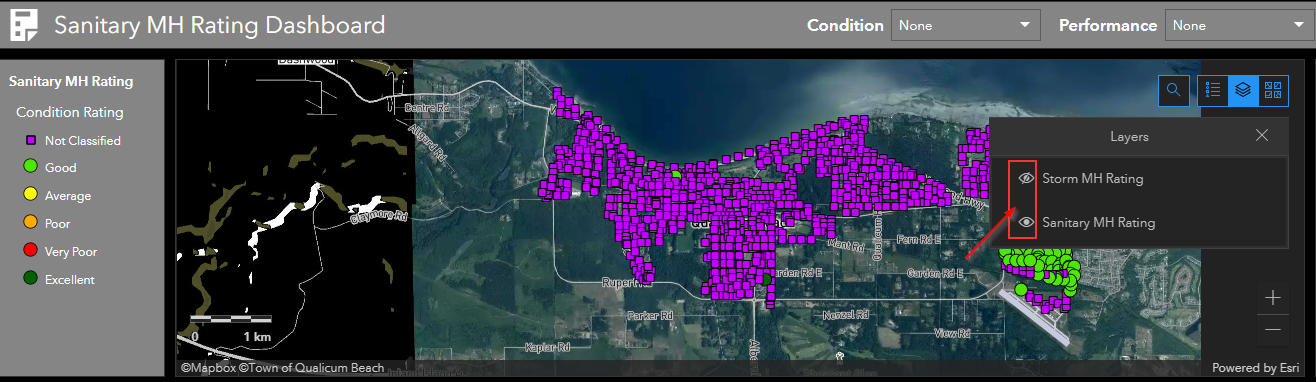The width and height of the screenshot is (1316, 382).
Task: Open the Condition filter dropdown
Action: 965,25
